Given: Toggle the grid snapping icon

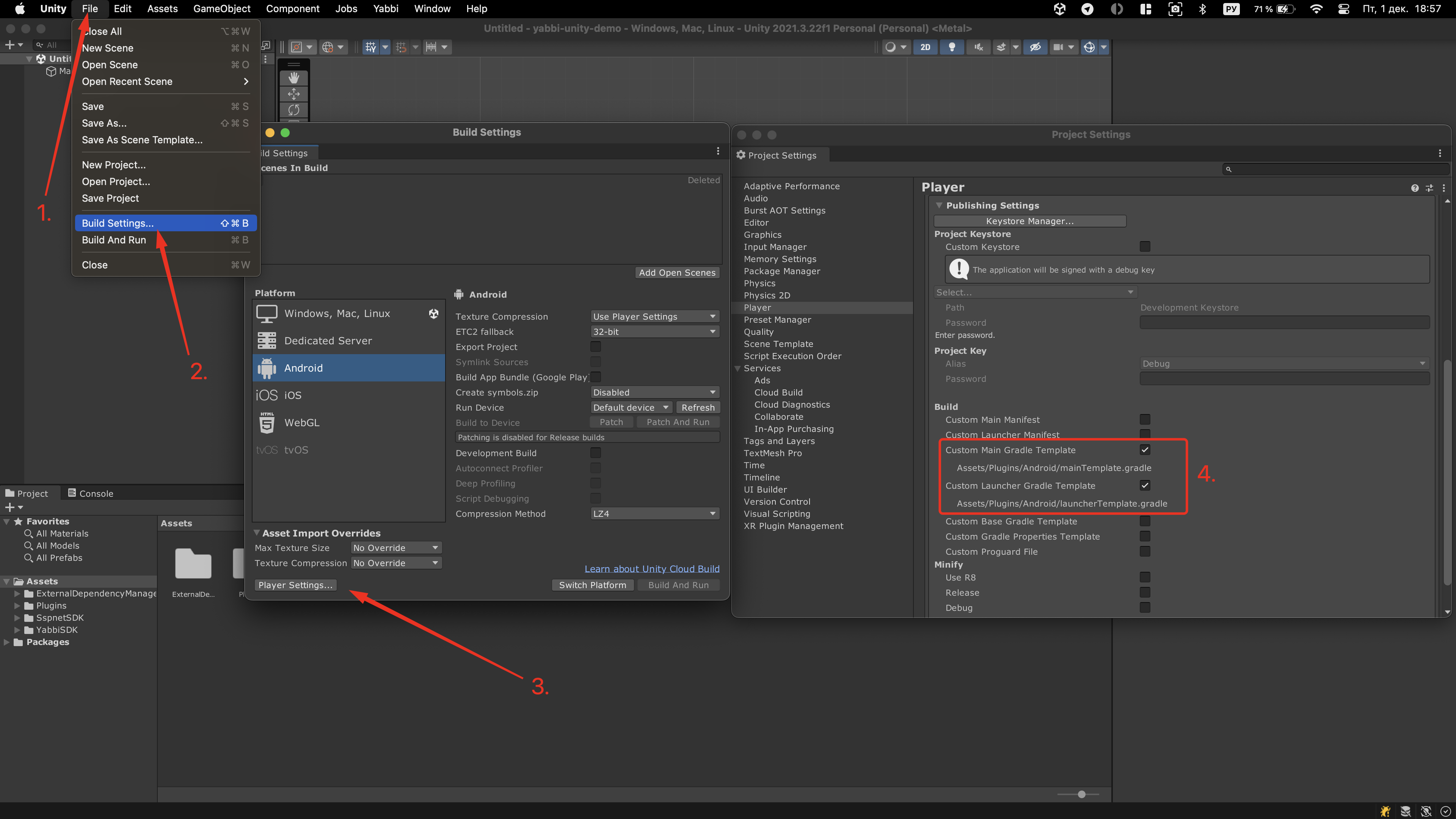Looking at the screenshot, I should (401, 47).
